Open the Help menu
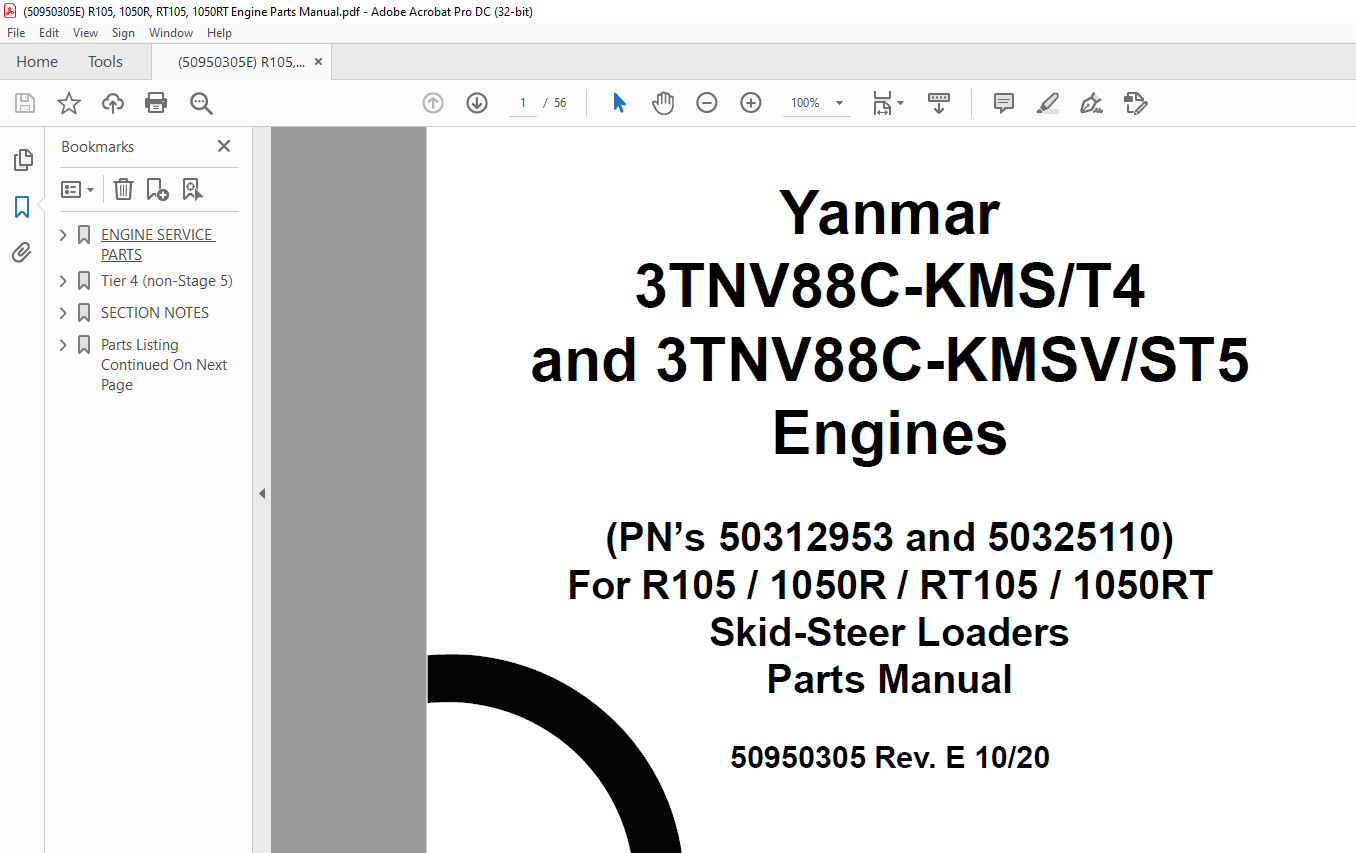This screenshot has height=853, width=1356. pyautogui.click(x=219, y=33)
